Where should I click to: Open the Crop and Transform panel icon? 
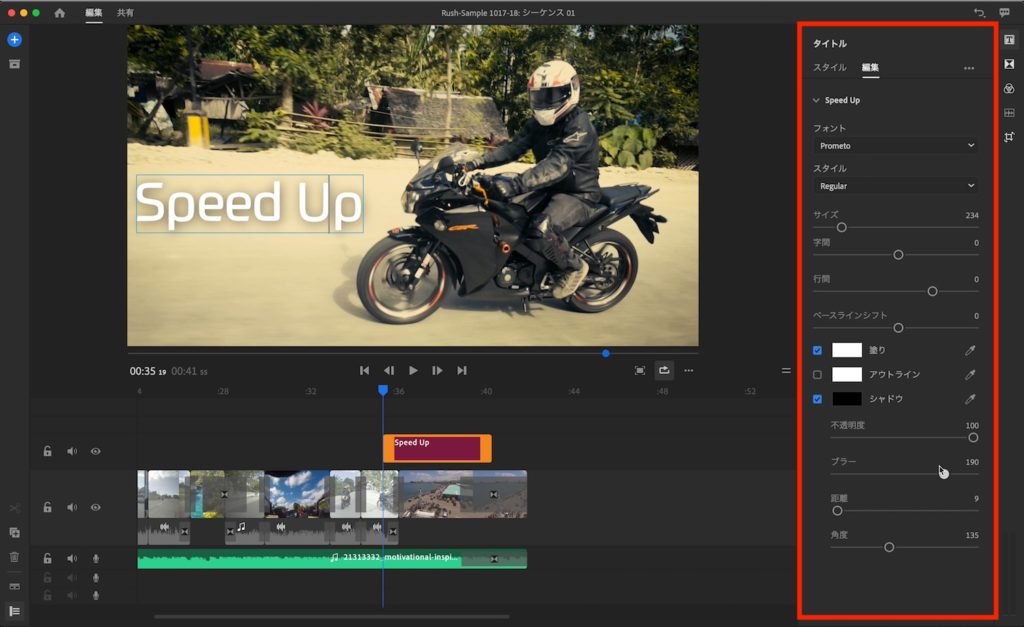click(x=1009, y=136)
